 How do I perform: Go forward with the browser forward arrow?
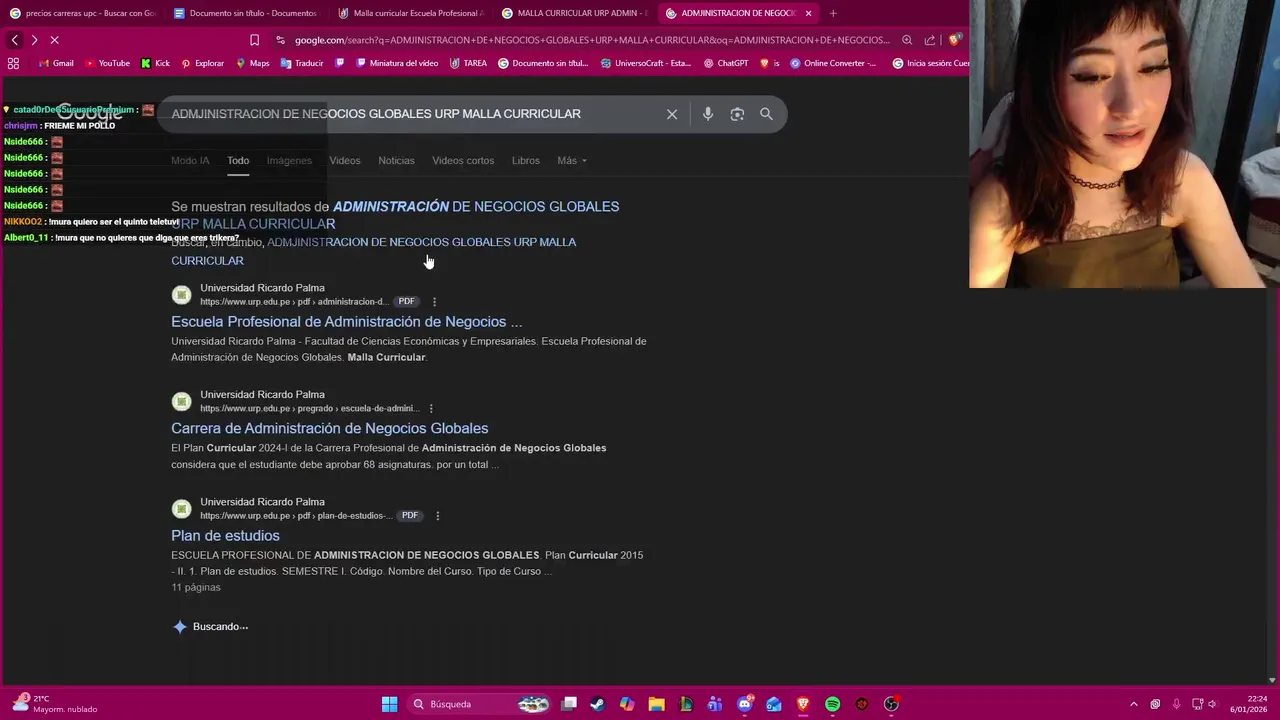click(34, 40)
